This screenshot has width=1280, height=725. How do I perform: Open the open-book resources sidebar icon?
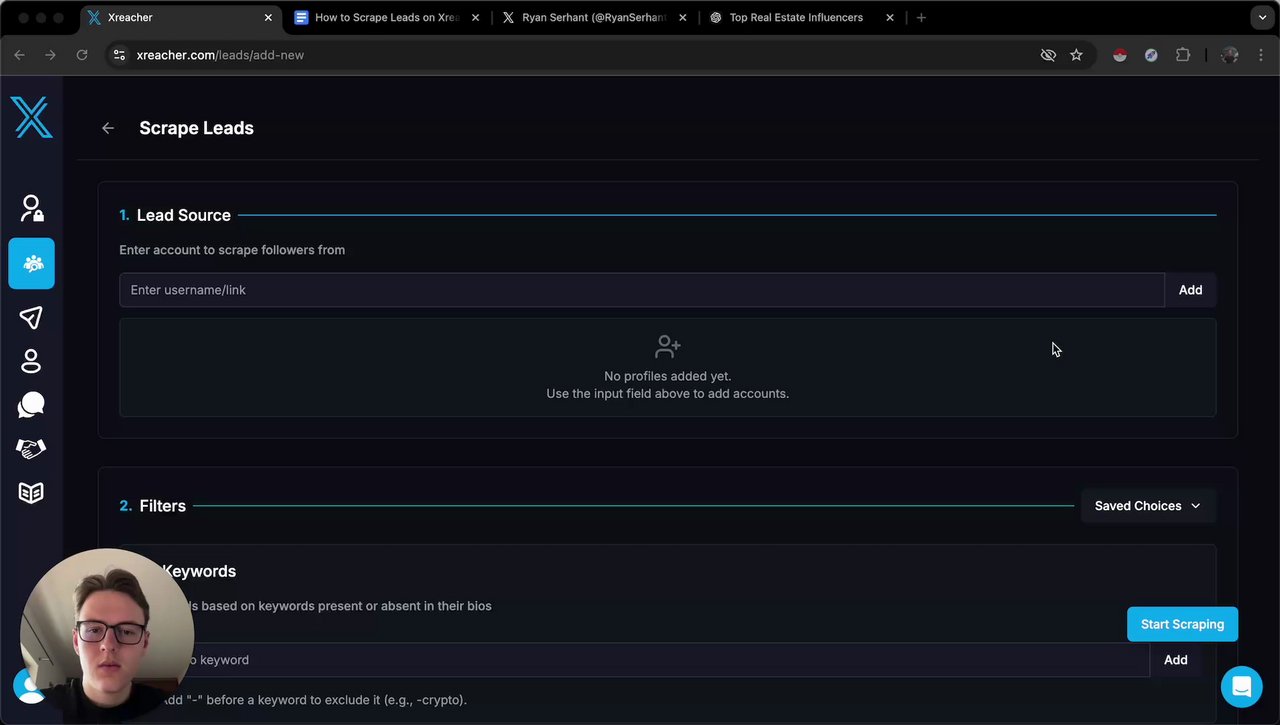[31, 493]
